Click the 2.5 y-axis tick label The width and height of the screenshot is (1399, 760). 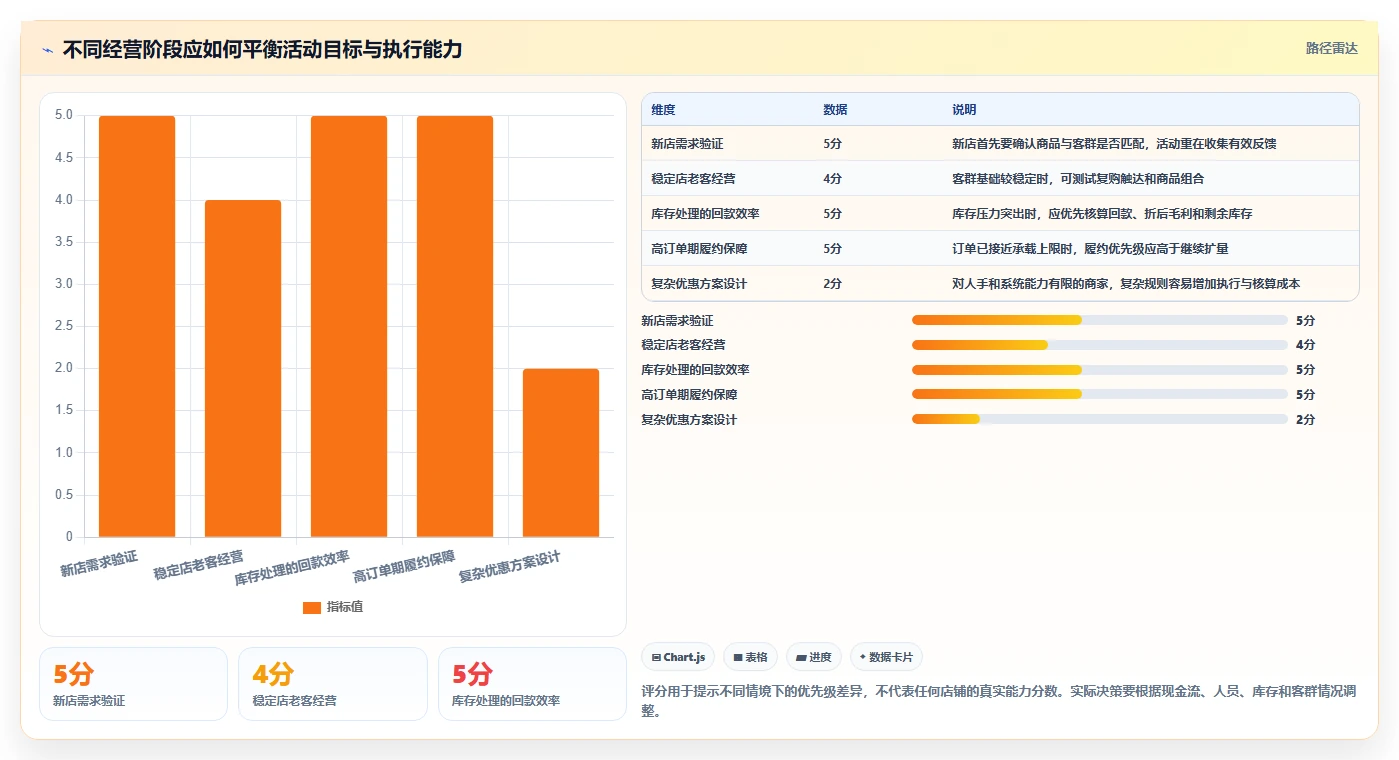(x=64, y=326)
